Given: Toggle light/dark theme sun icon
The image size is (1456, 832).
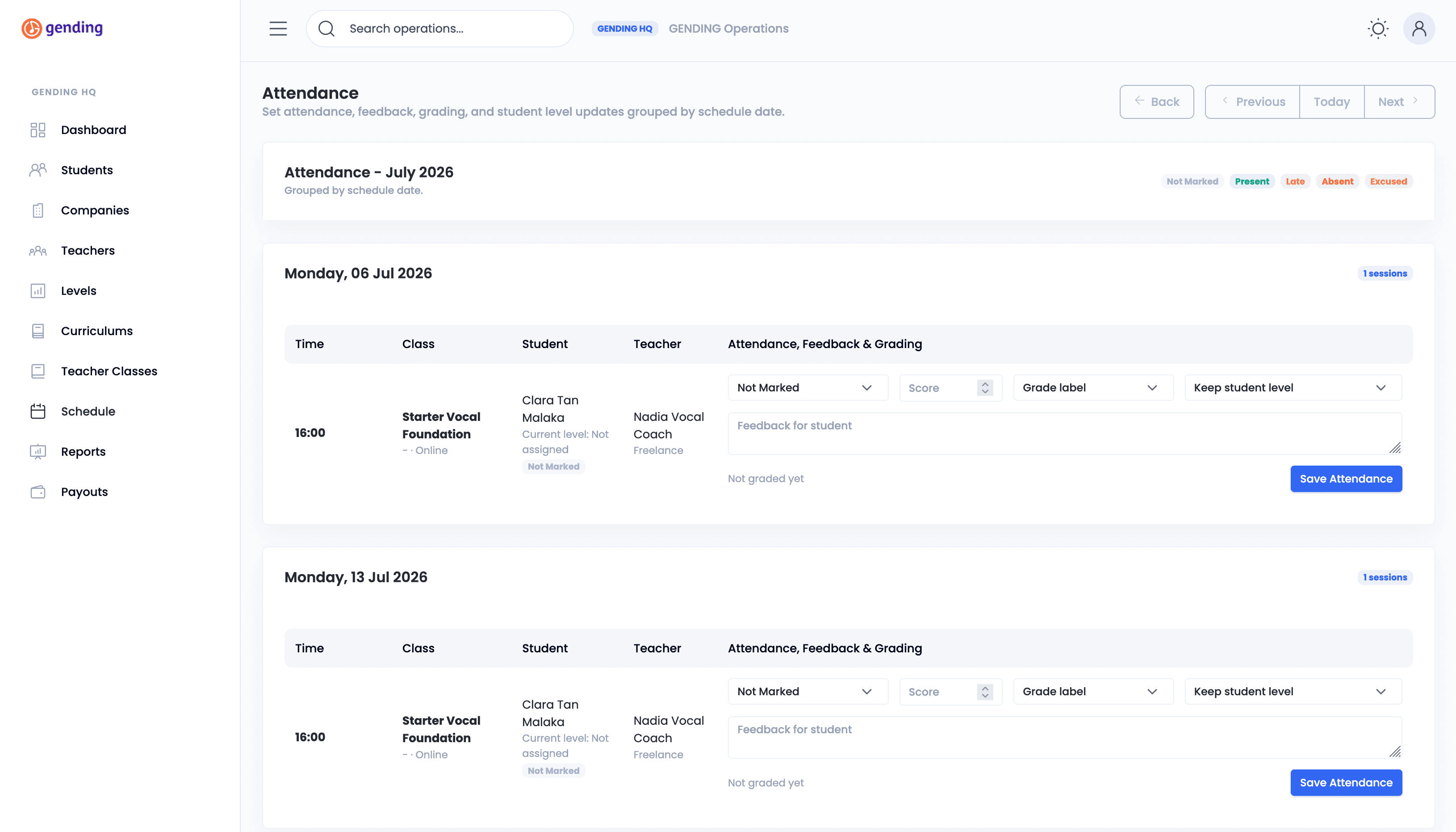Looking at the screenshot, I should click(1378, 29).
